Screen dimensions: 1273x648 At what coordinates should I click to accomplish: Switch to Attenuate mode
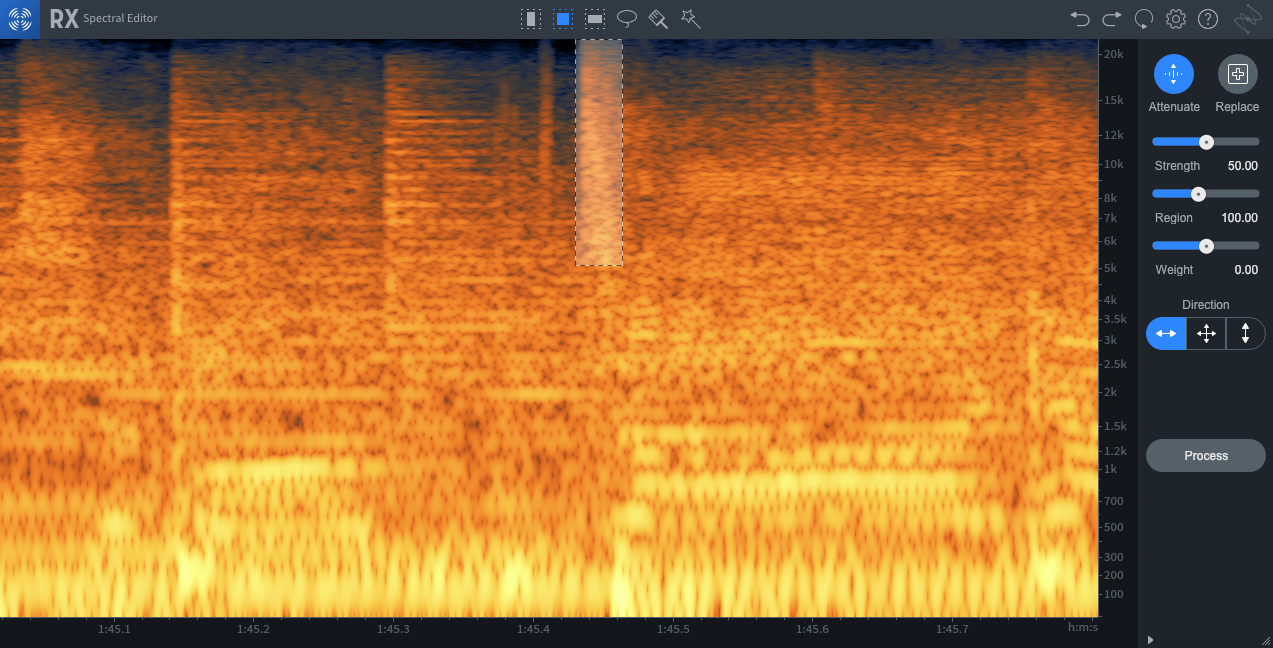pos(1174,74)
